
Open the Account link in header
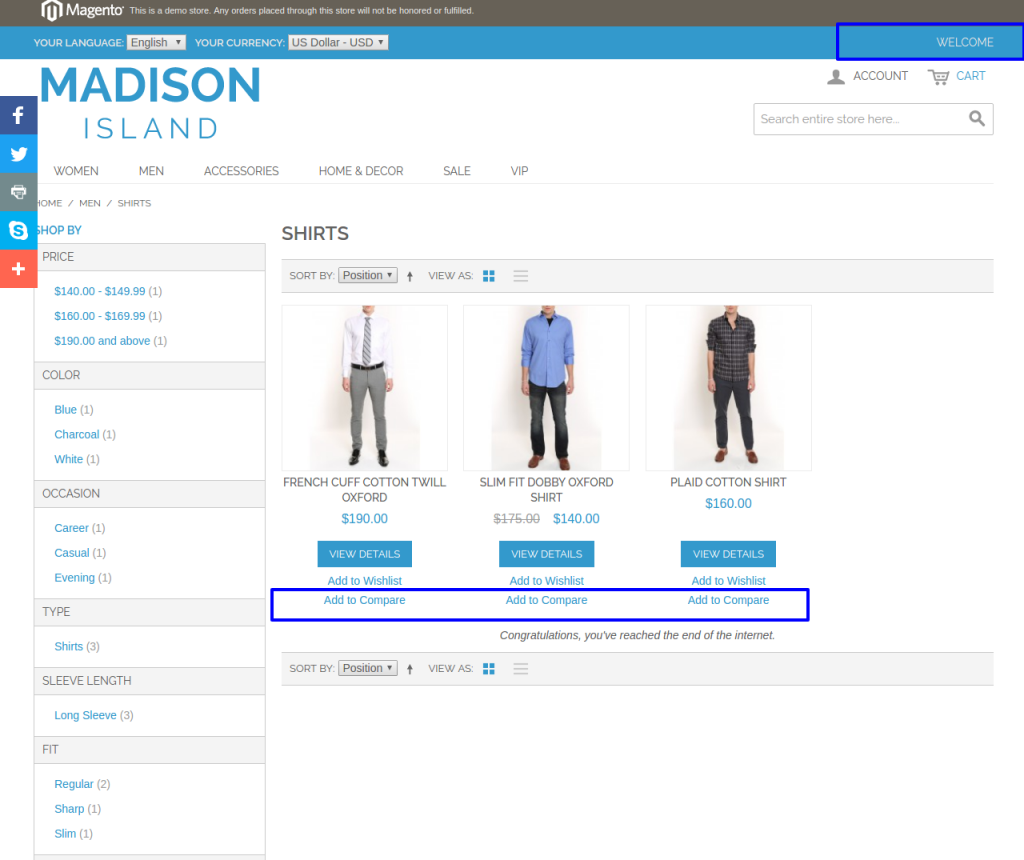pyautogui.click(x=880, y=76)
